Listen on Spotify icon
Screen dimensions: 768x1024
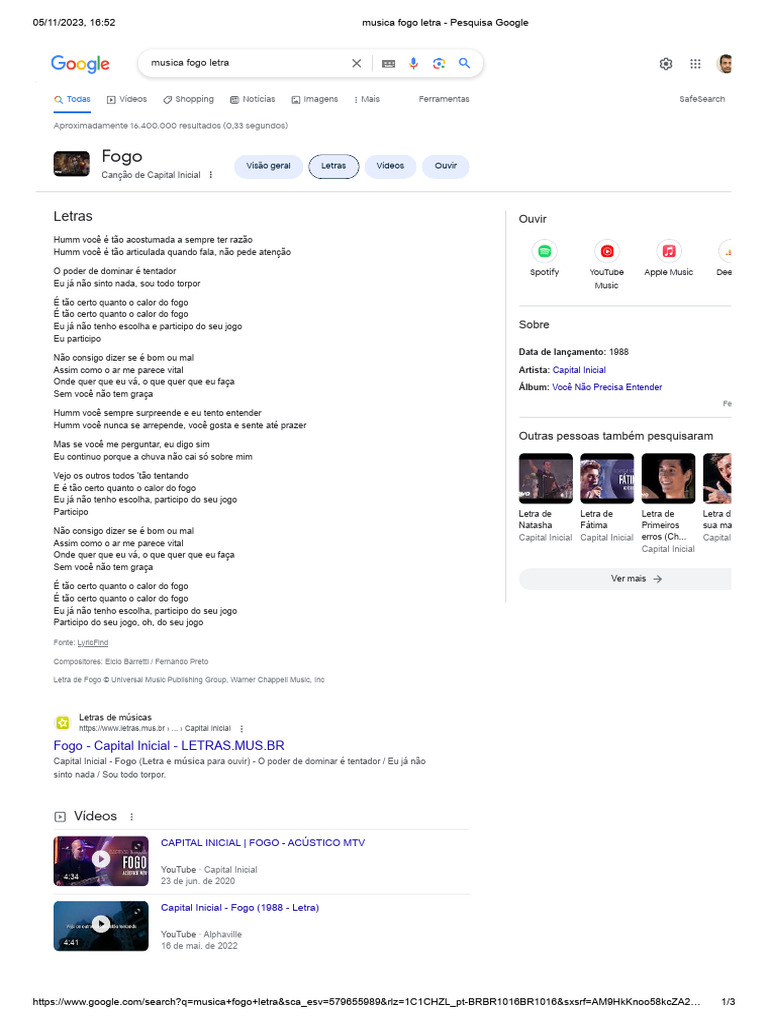(x=545, y=251)
